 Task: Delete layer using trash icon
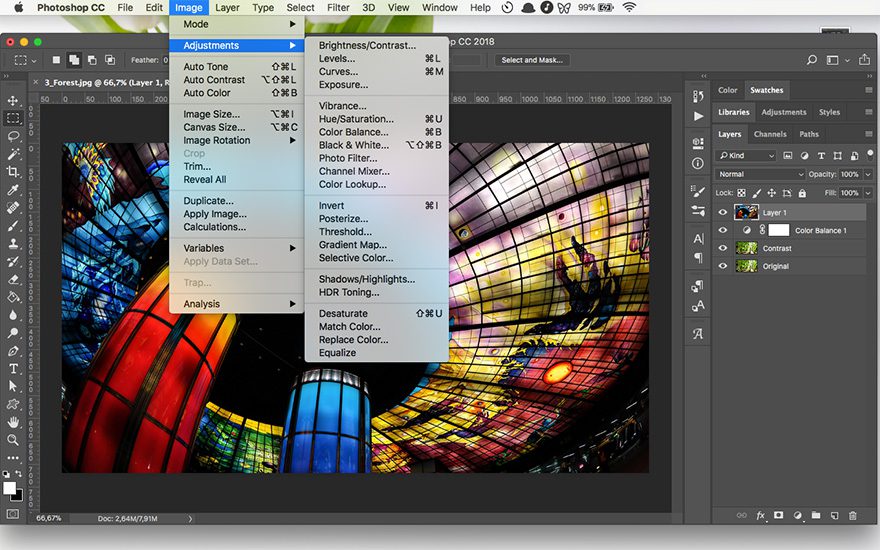tap(852, 515)
